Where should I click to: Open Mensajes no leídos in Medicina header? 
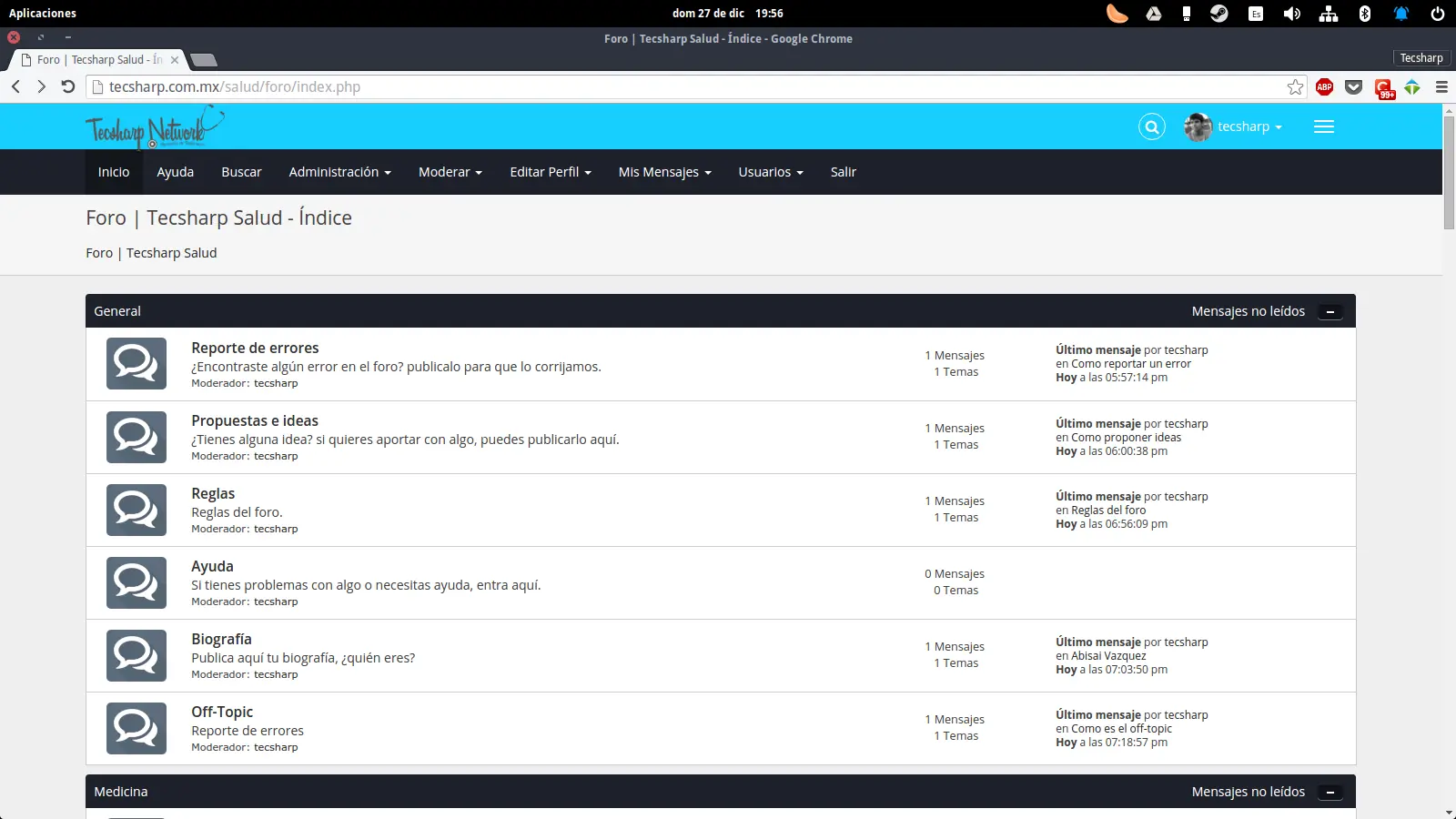[1249, 792]
